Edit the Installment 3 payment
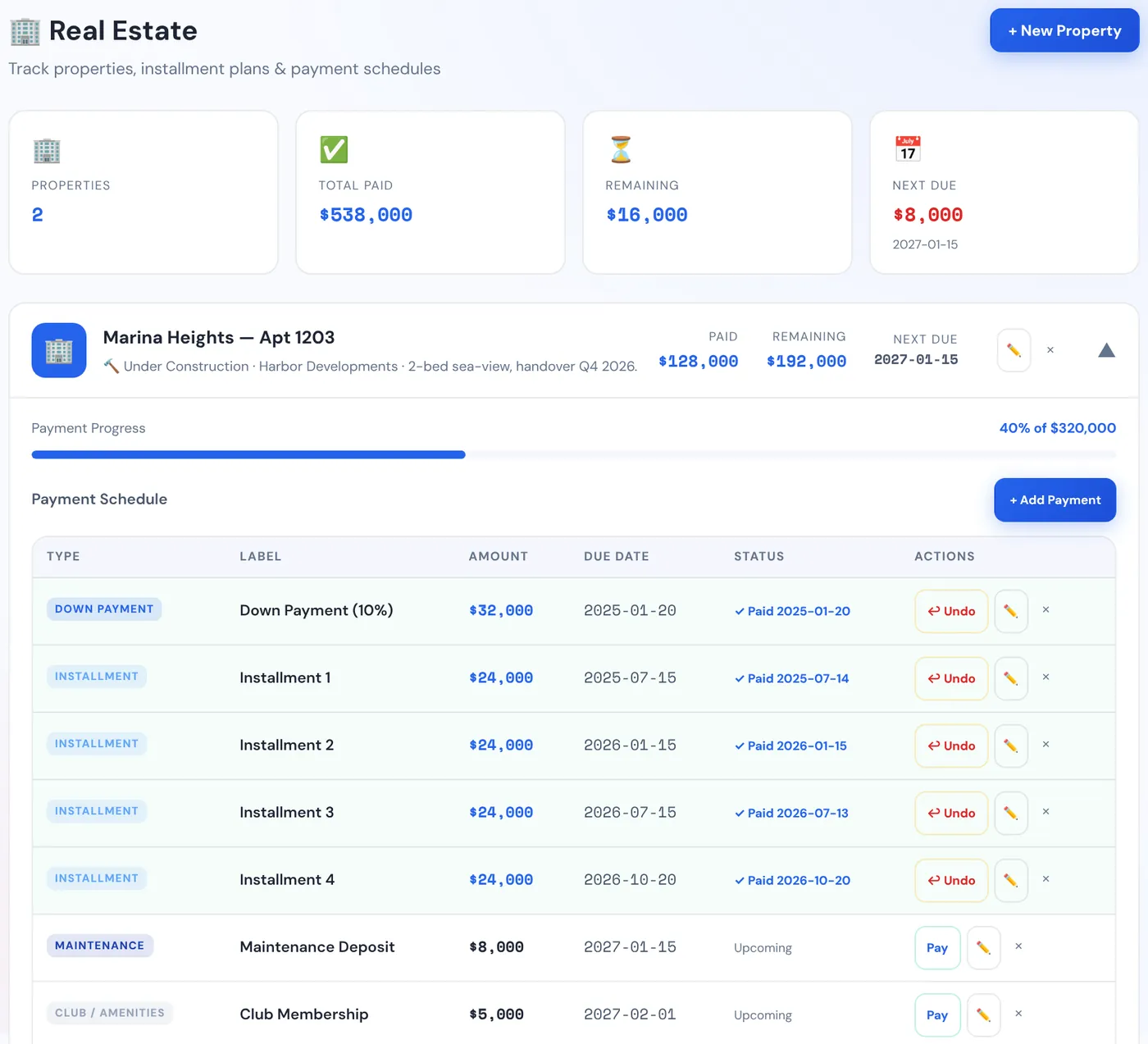 click(x=1011, y=813)
